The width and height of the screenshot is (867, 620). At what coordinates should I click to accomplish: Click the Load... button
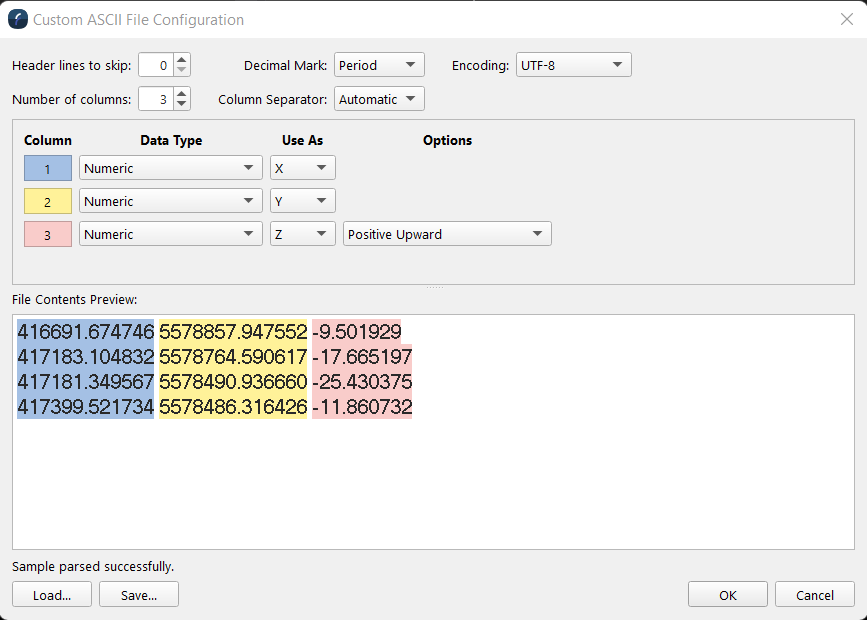52,594
